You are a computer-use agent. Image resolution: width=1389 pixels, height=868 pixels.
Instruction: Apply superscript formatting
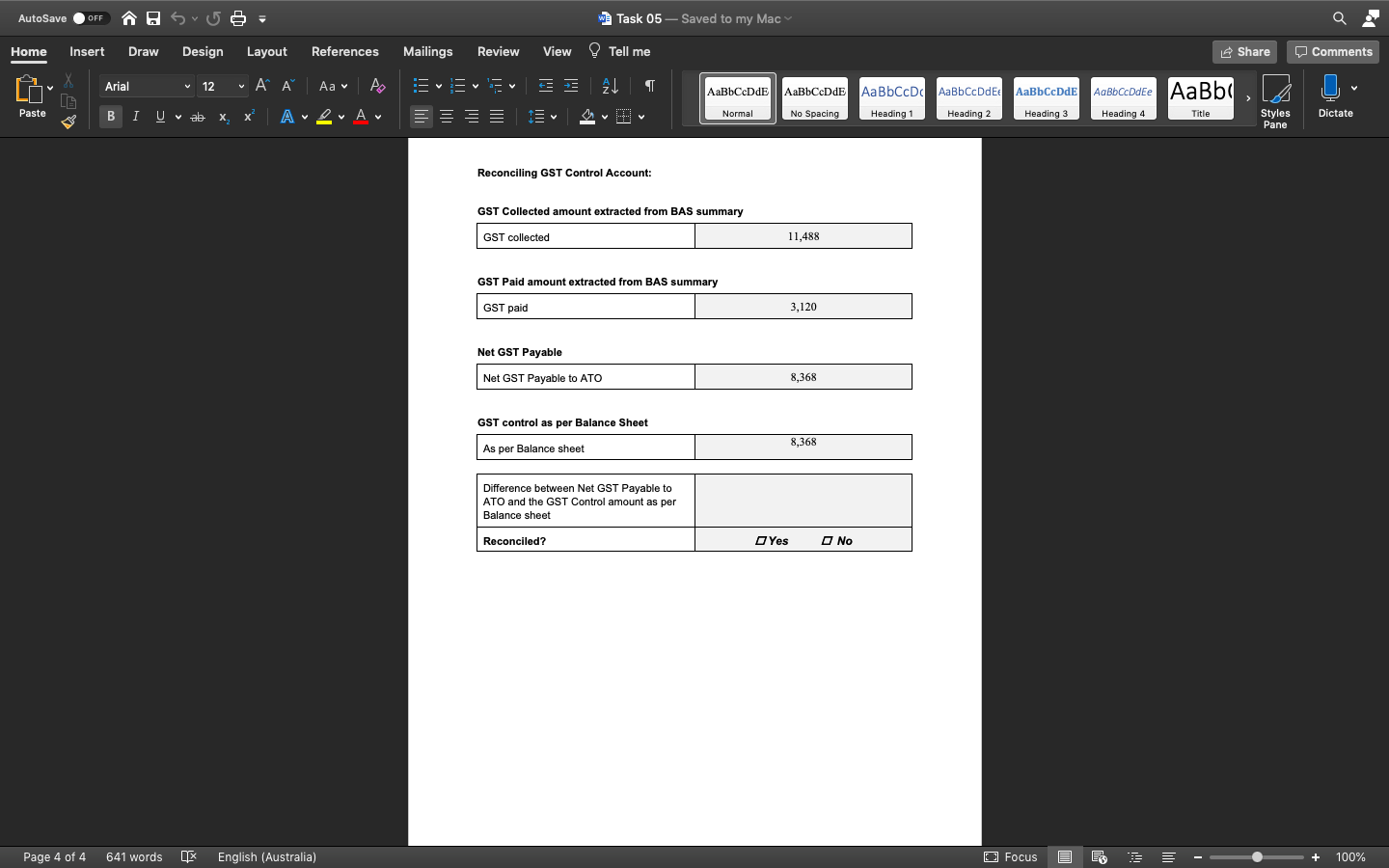click(249, 117)
